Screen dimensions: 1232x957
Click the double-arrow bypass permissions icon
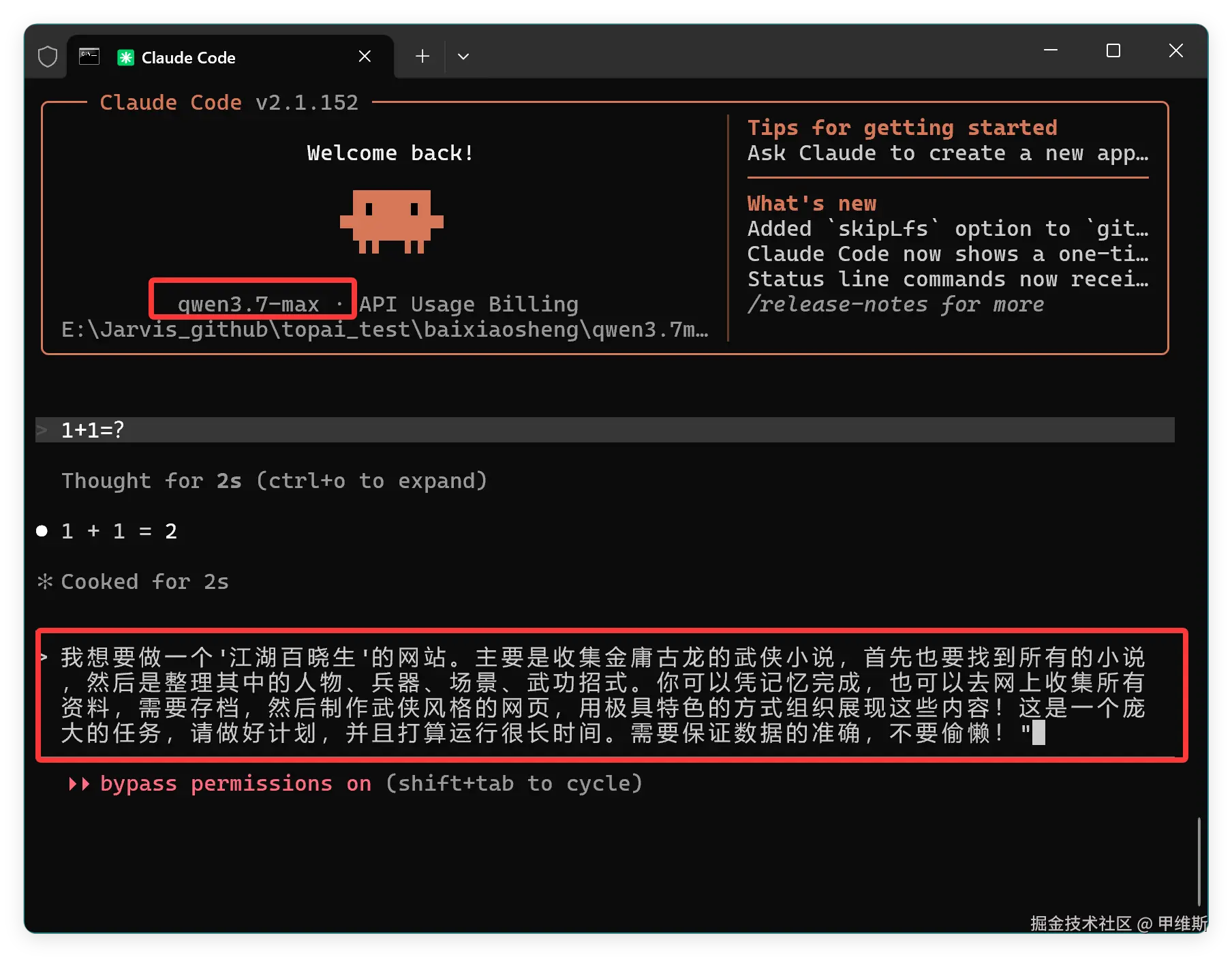(79, 784)
